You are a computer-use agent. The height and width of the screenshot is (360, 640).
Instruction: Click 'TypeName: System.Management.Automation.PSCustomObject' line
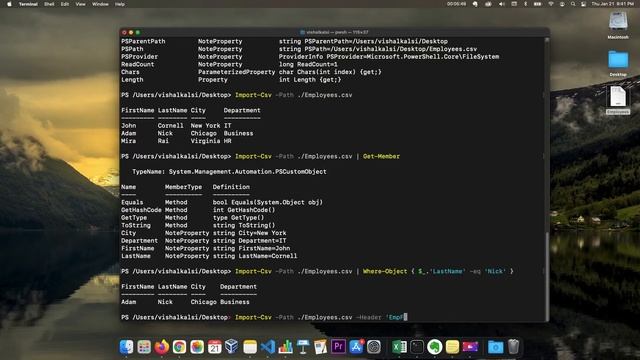point(229,172)
